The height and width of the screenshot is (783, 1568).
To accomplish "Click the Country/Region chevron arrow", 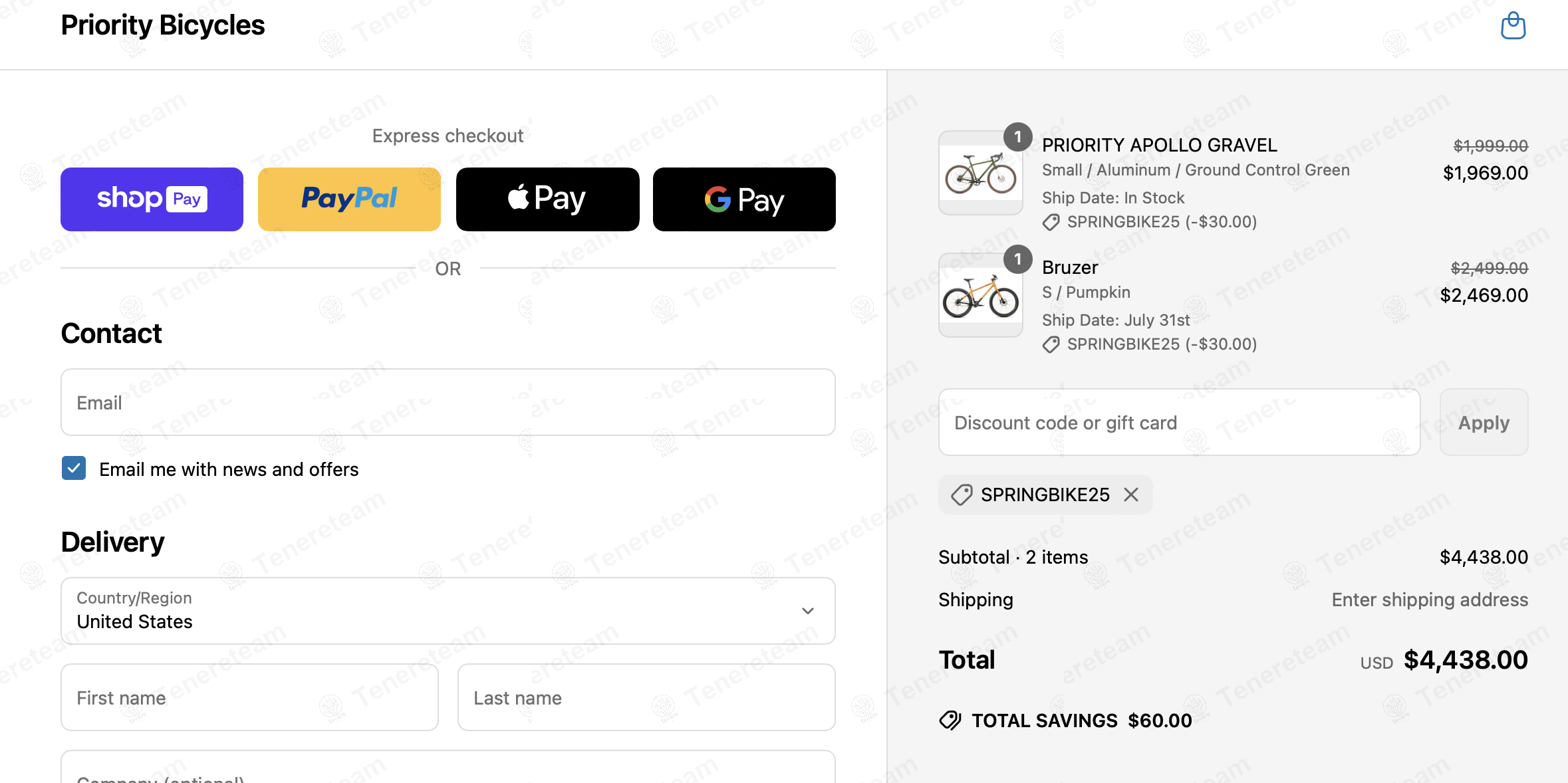I will tap(808, 611).
